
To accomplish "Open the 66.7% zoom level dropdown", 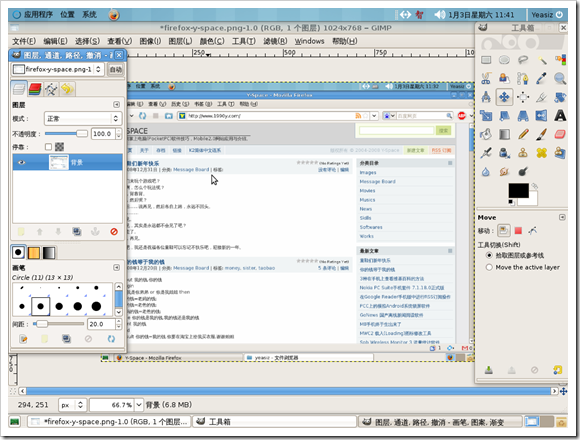I will coord(139,405).
